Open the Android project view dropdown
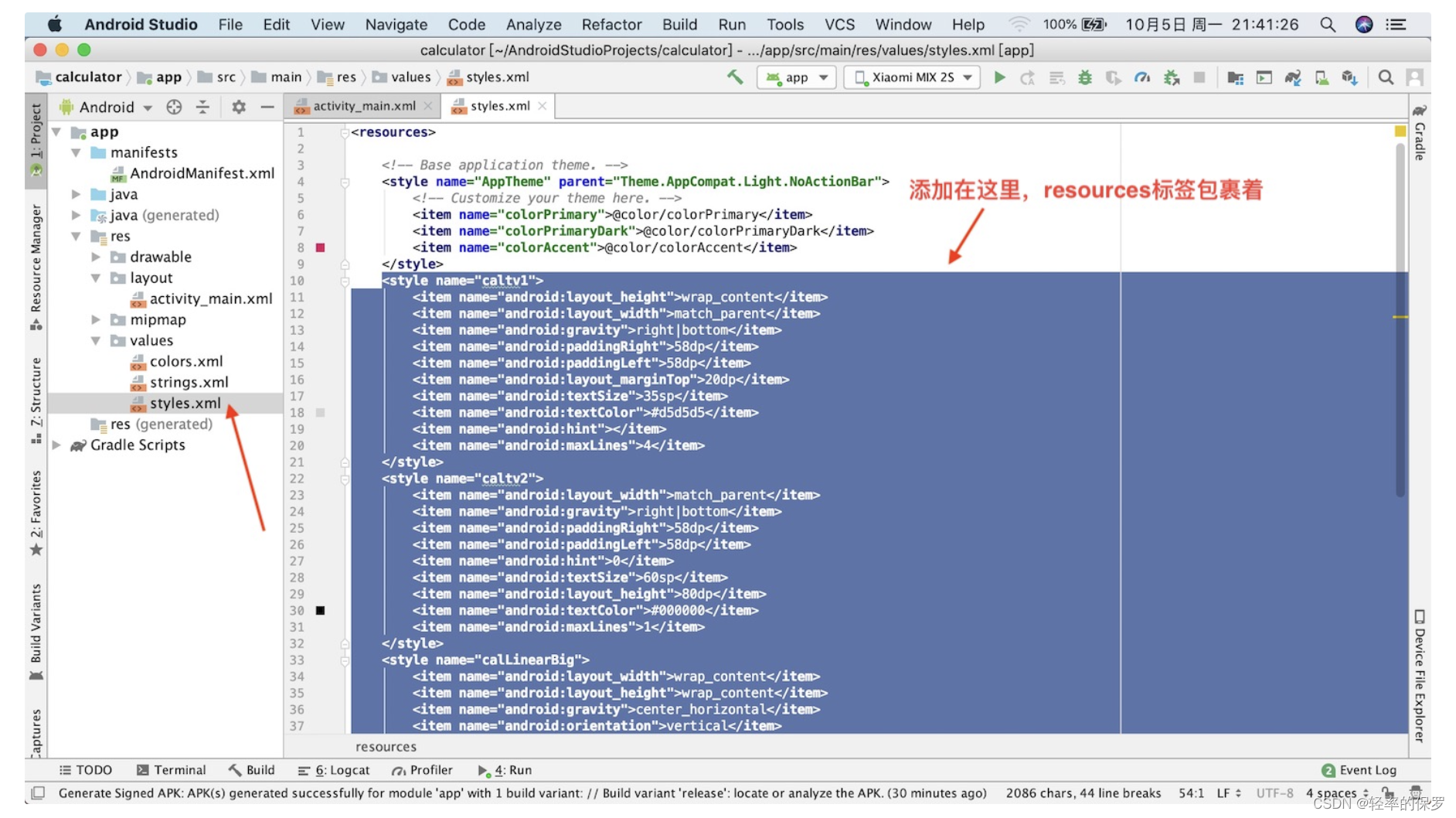Image resolution: width=1456 pixels, height=818 pixels. (x=107, y=107)
